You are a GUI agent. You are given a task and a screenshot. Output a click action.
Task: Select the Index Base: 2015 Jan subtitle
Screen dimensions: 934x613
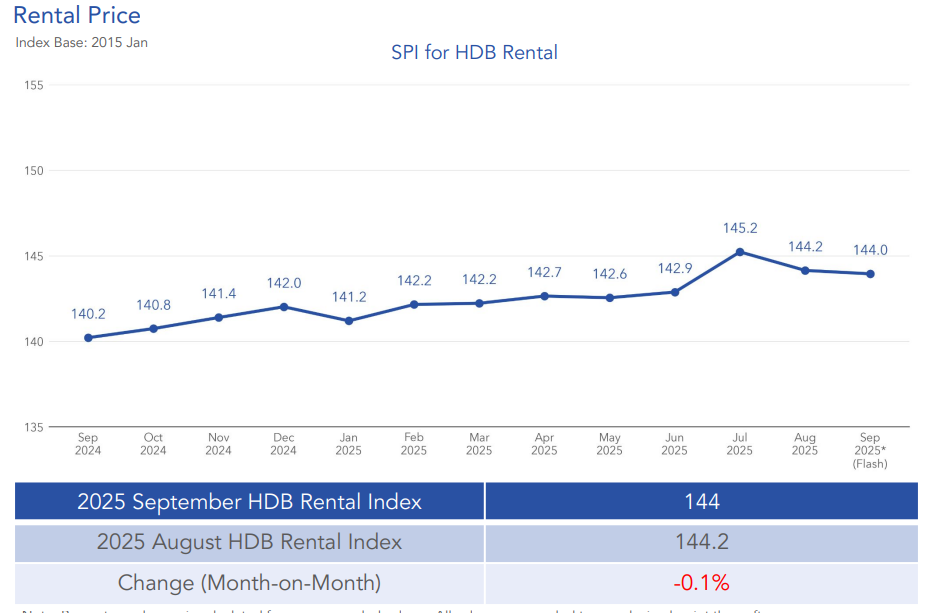point(81,43)
